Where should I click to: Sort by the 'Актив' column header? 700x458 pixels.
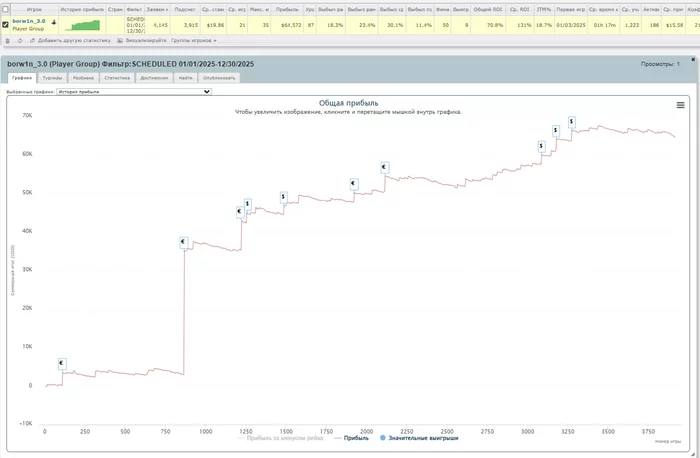[x=651, y=9]
